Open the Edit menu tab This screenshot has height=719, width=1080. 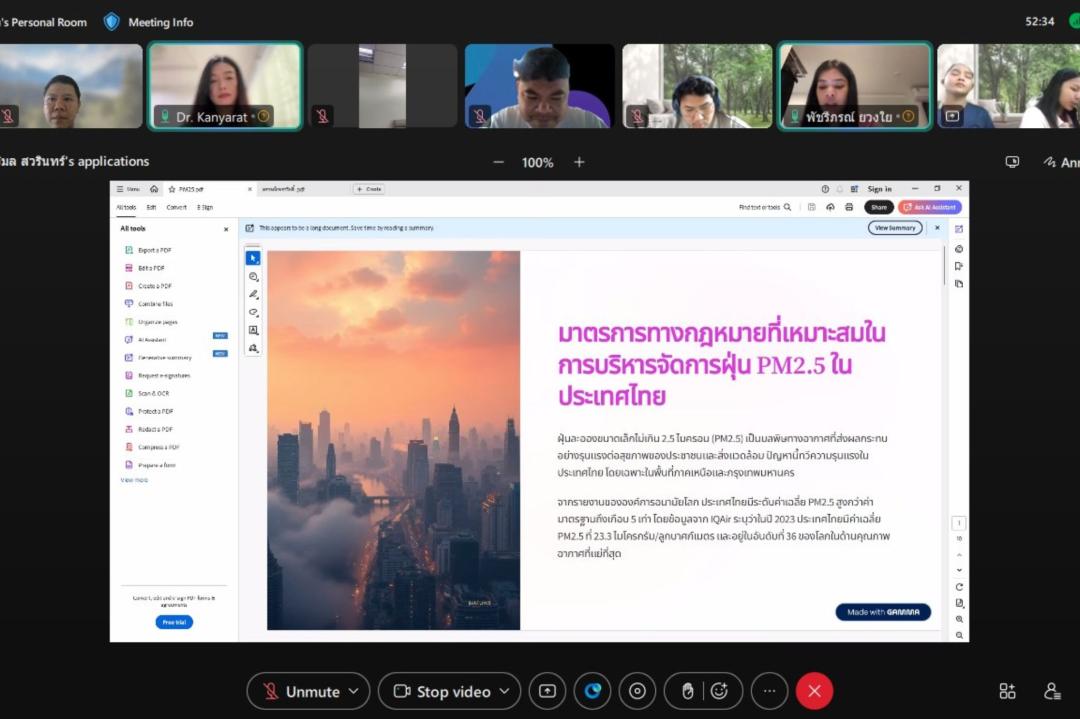pyautogui.click(x=152, y=207)
